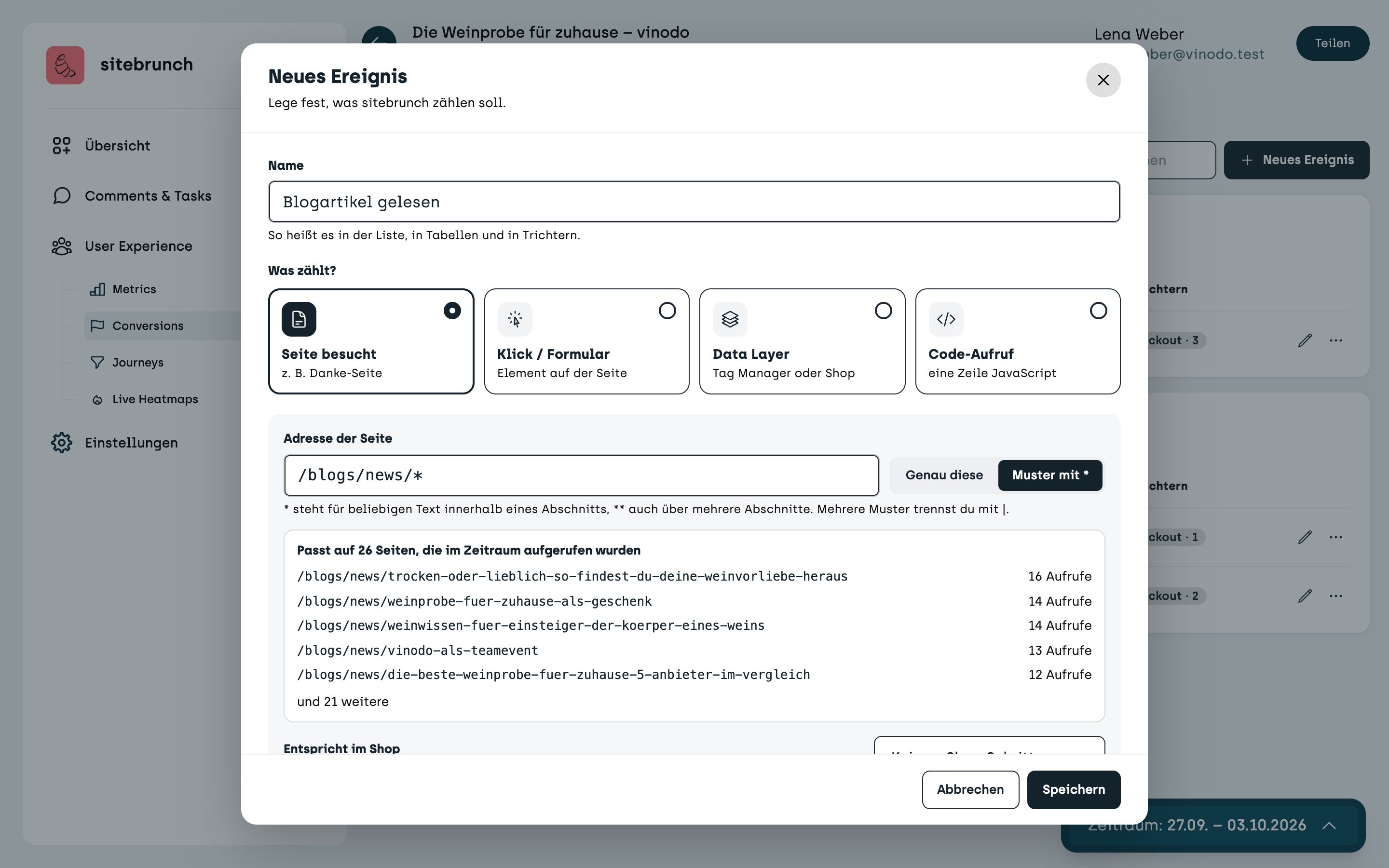Expand the Zeitraum date range chevron
The height and width of the screenshot is (868, 1389).
[x=1329, y=826]
